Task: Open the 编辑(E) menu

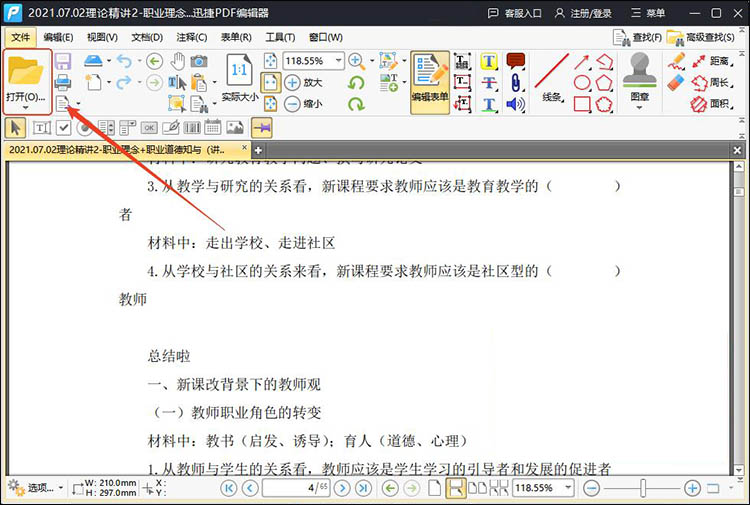Action: [58, 37]
